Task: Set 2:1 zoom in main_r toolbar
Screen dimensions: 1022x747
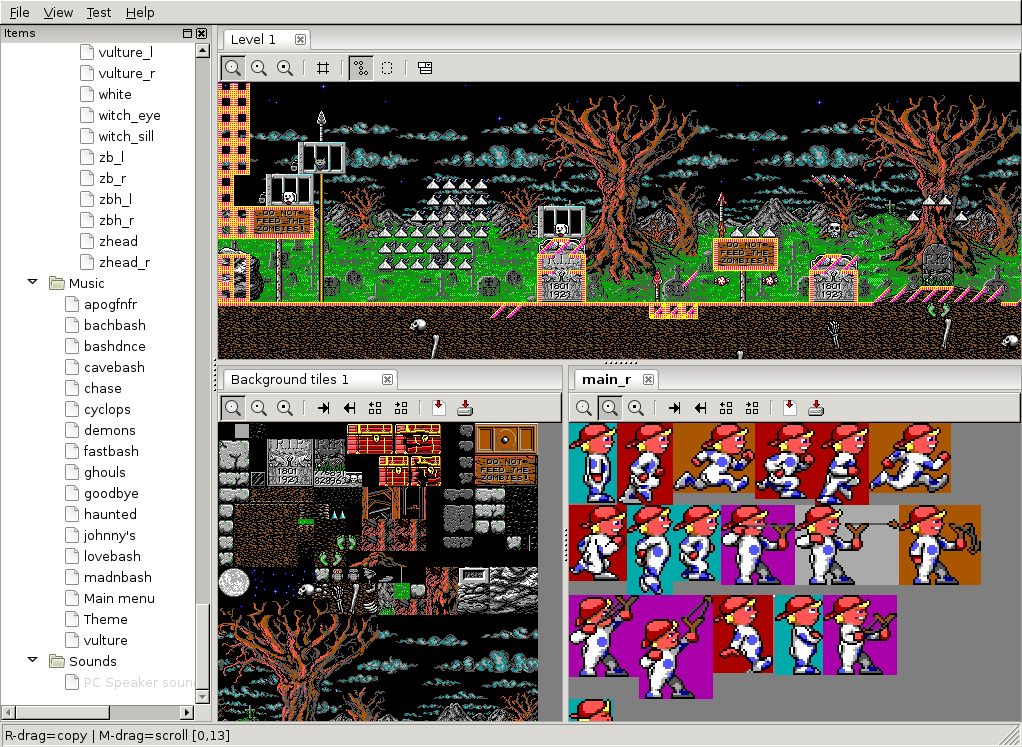Action: pos(609,408)
